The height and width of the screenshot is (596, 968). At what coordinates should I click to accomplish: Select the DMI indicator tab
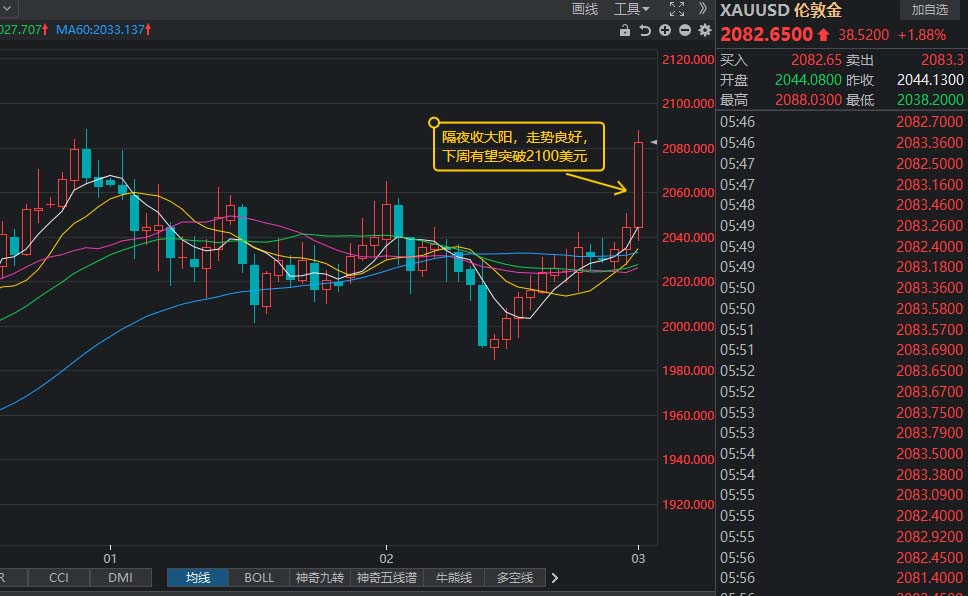120,577
